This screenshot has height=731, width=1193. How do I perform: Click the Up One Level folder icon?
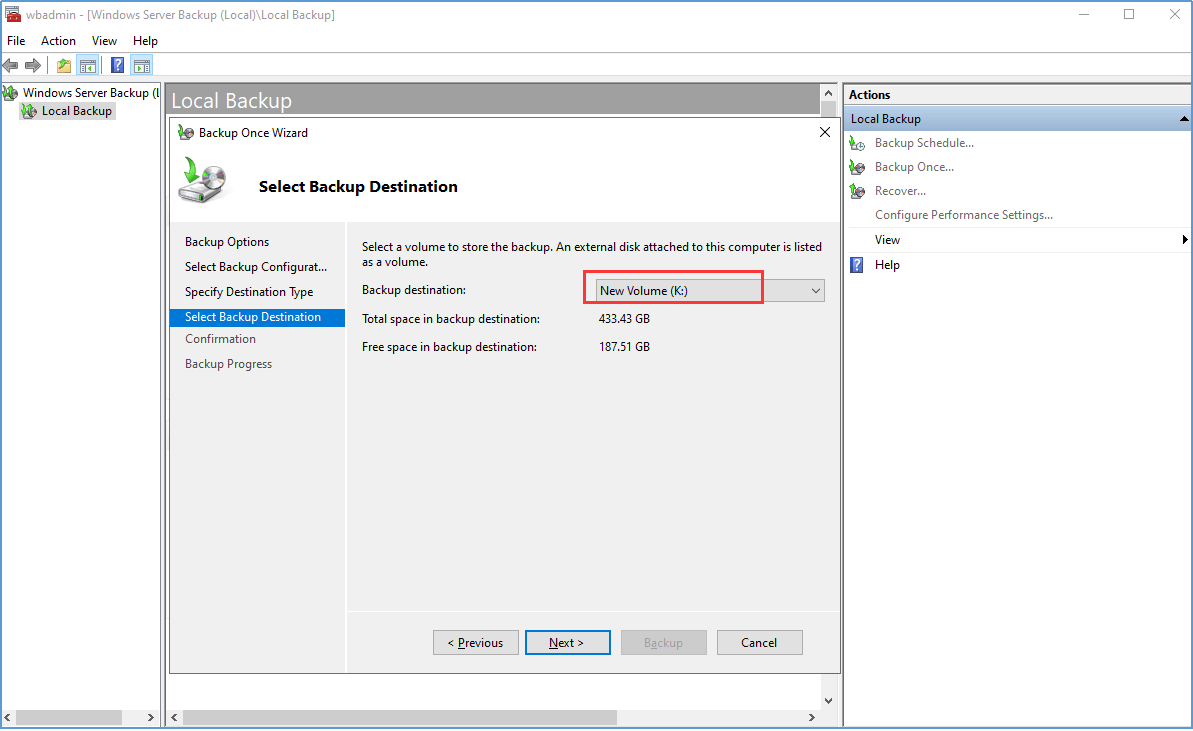pos(64,66)
